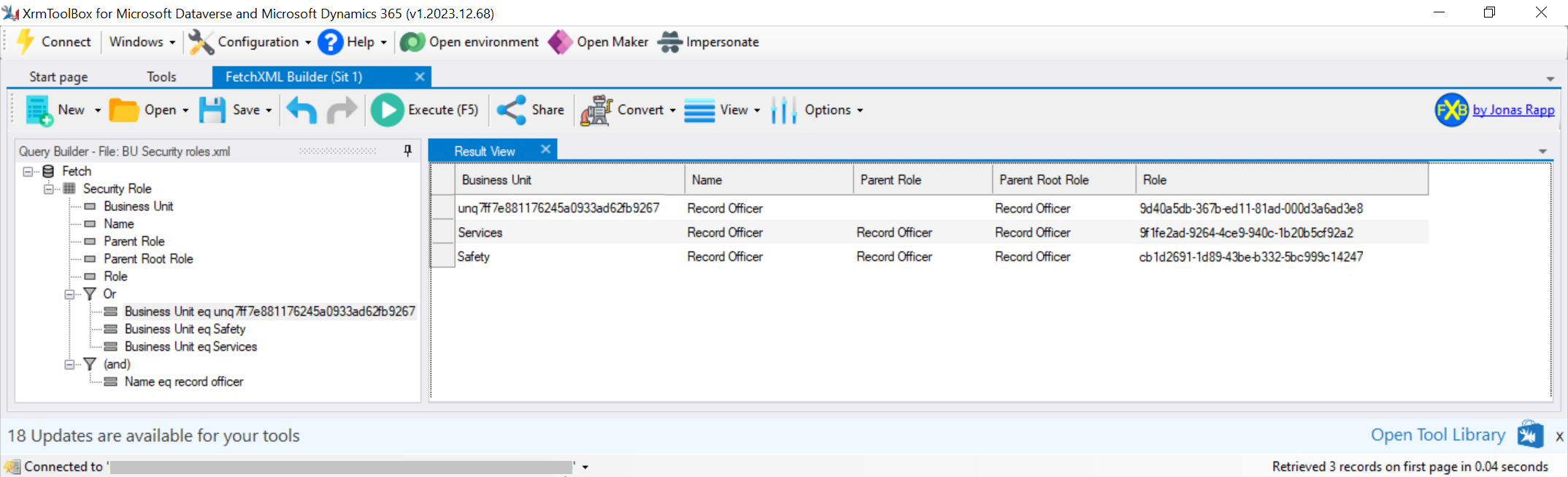Image resolution: width=1568 pixels, height=477 pixels.
Task: Pin the Query Builder panel
Action: tap(407, 150)
